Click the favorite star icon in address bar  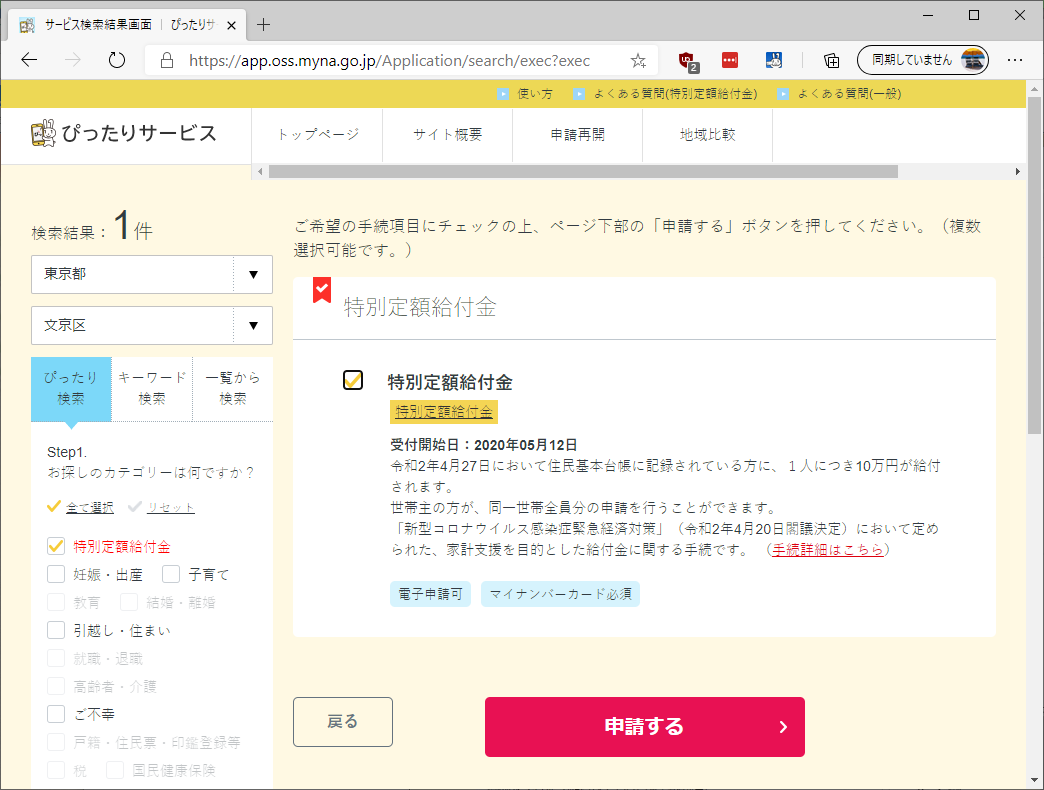(638, 60)
